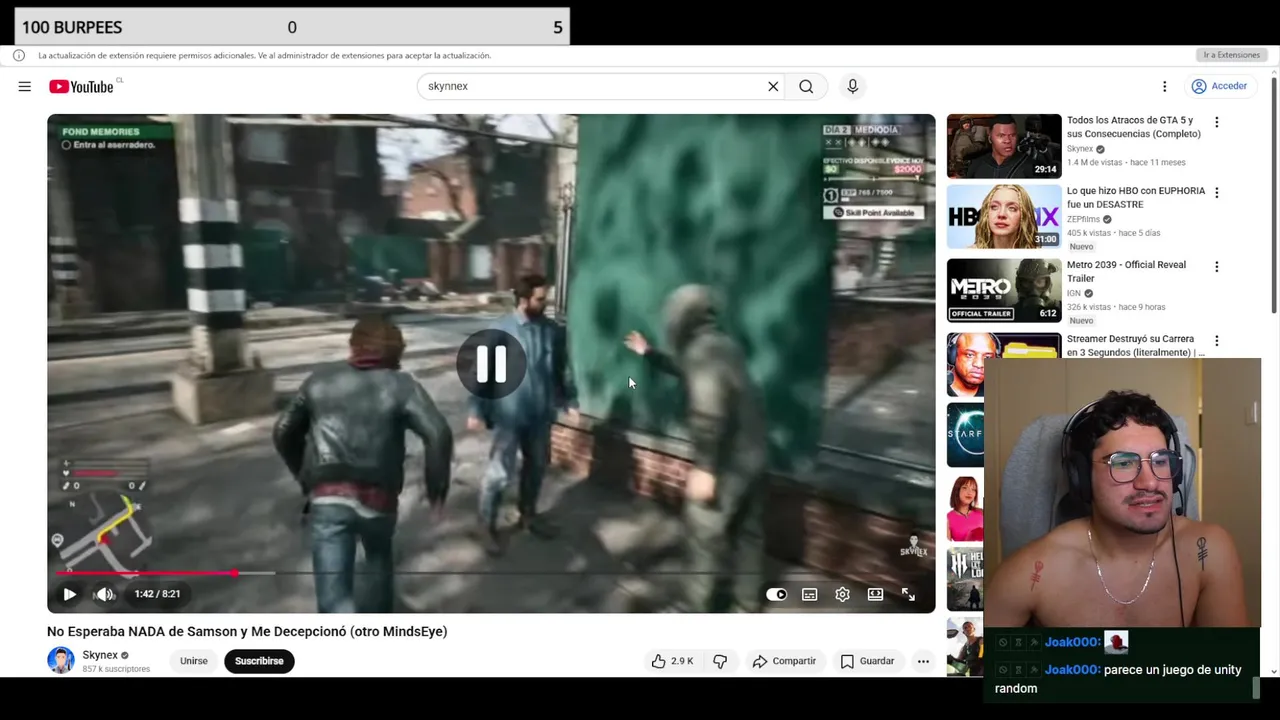Click the info icon in the extension notice
The width and height of the screenshot is (1280, 720).
19,55
